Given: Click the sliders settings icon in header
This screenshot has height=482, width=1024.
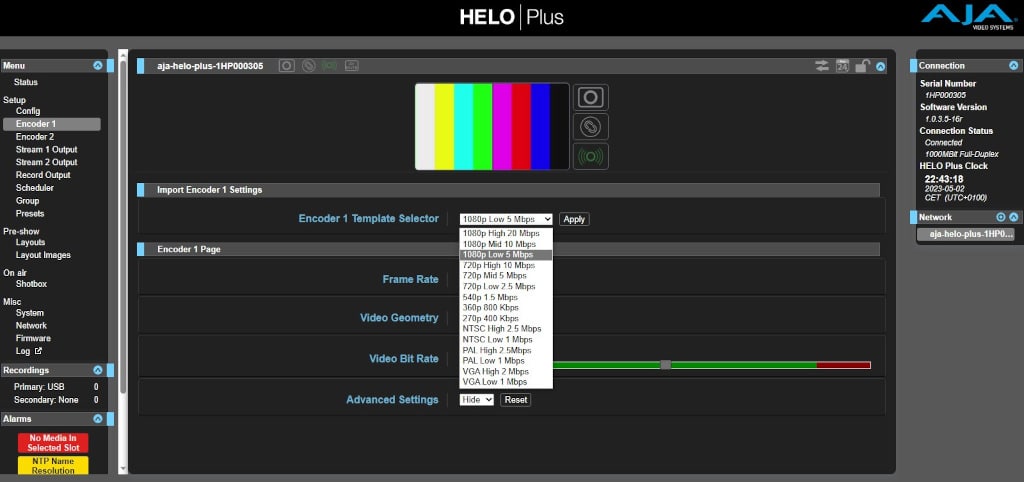Looking at the screenshot, I should click(822, 67).
